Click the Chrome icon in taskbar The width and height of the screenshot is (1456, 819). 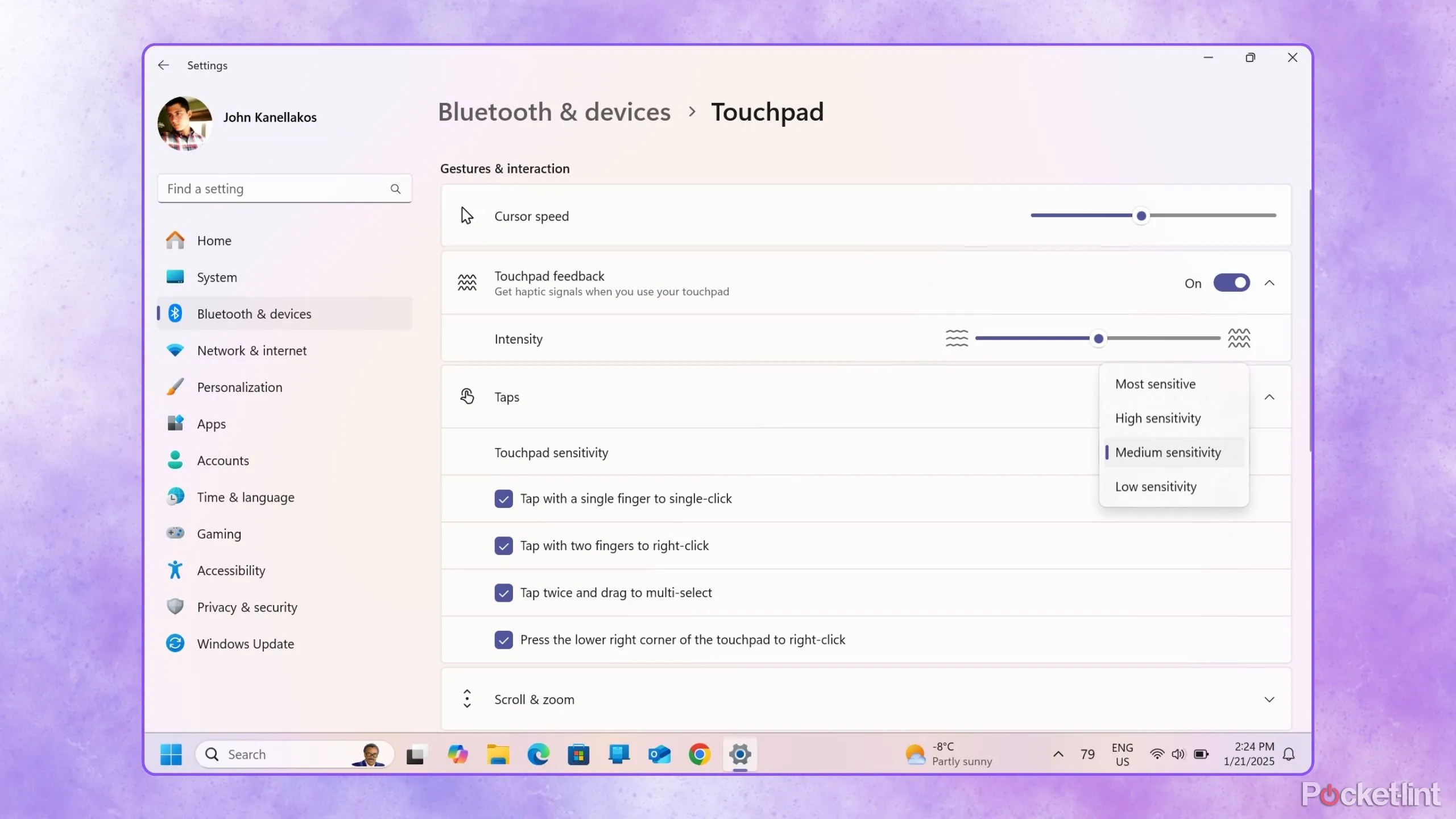(x=699, y=754)
